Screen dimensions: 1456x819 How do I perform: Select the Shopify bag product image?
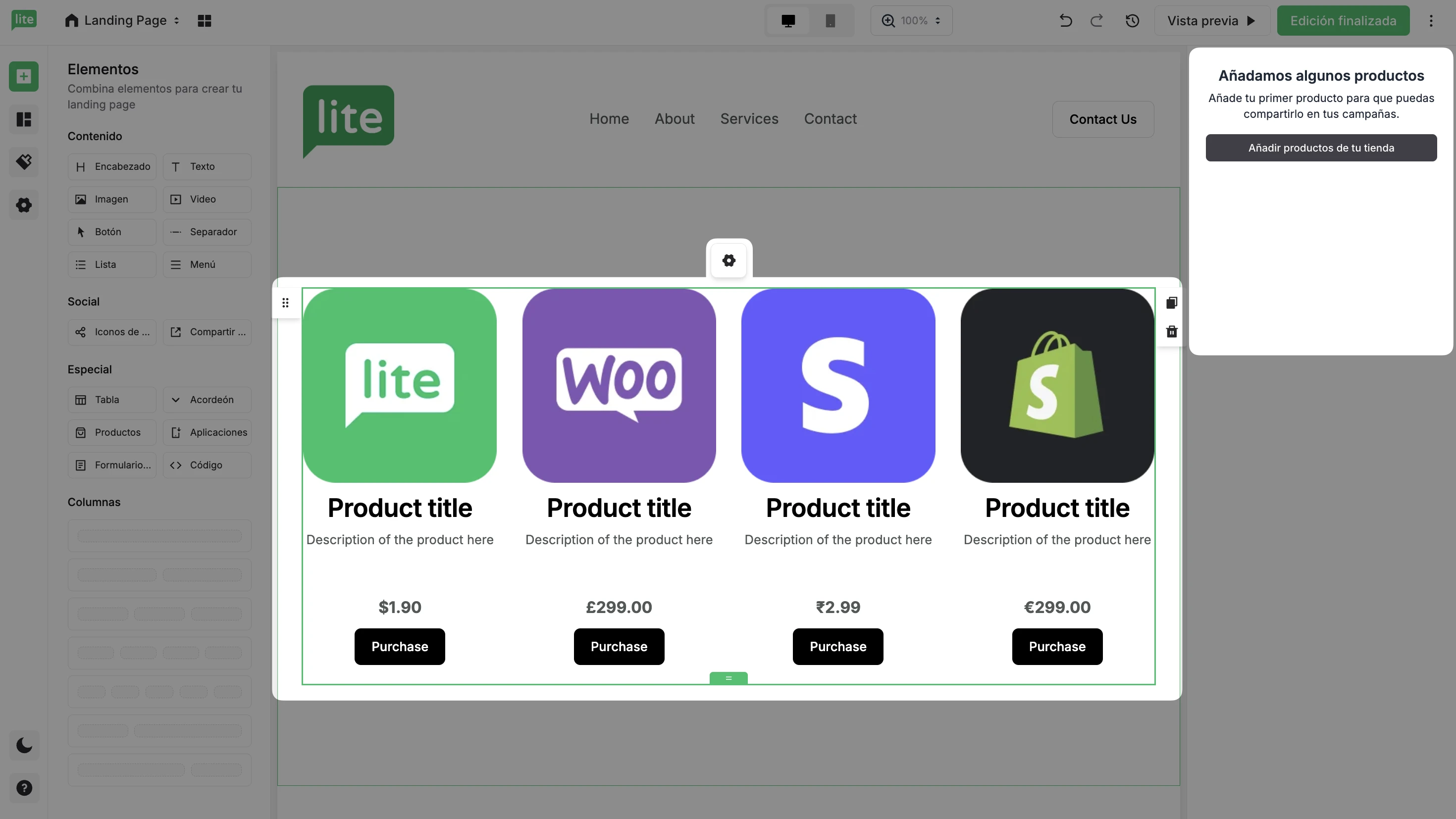pyautogui.click(x=1057, y=386)
